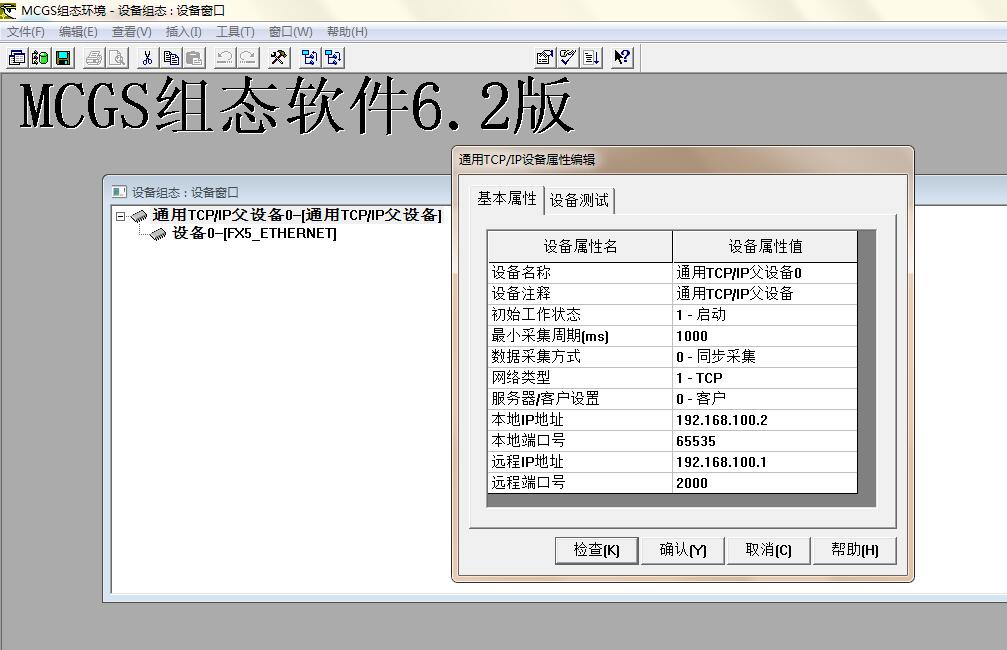The image size is (1007, 650).
Task: Click the 取消(C) button
Action: (x=768, y=550)
